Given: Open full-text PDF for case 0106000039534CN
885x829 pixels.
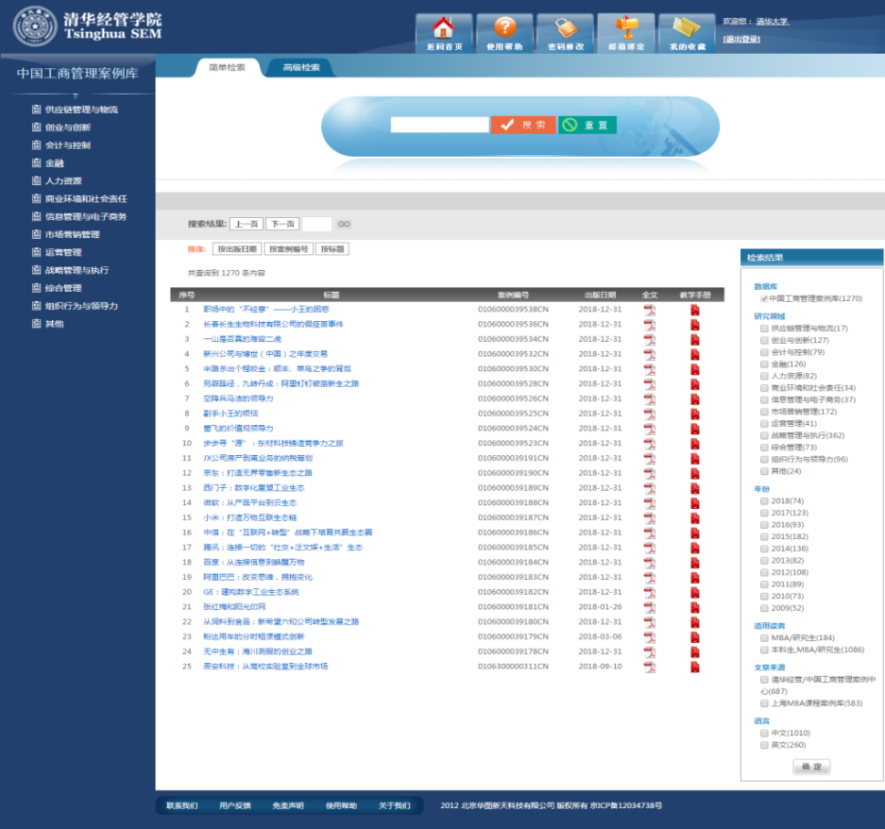Looking at the screenshot, I should click(x=650, y=339).
